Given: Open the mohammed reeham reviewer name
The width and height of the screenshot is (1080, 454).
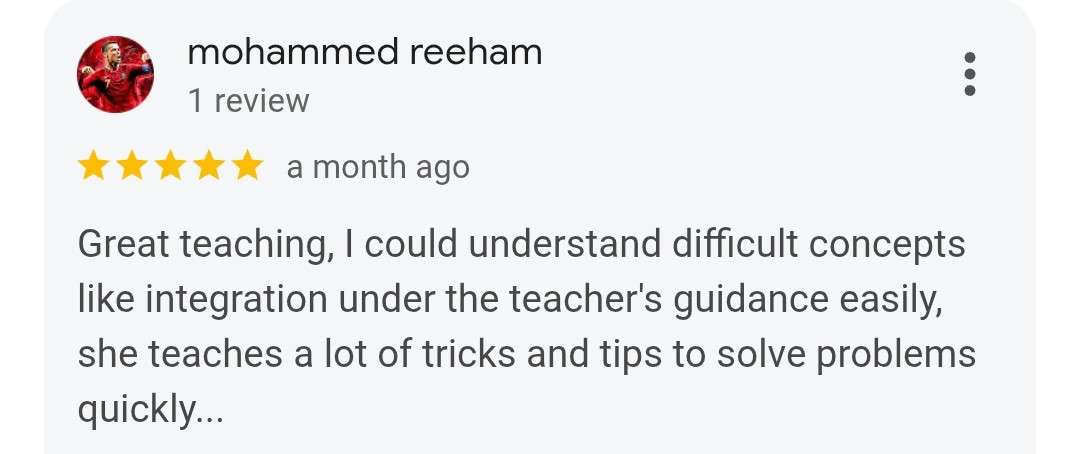Looking at the screenshot, I should pos(364,52).
